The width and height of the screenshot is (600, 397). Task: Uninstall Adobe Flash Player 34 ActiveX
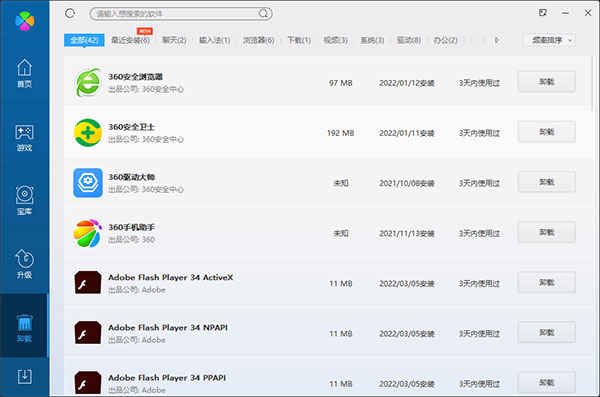[546, 282]
